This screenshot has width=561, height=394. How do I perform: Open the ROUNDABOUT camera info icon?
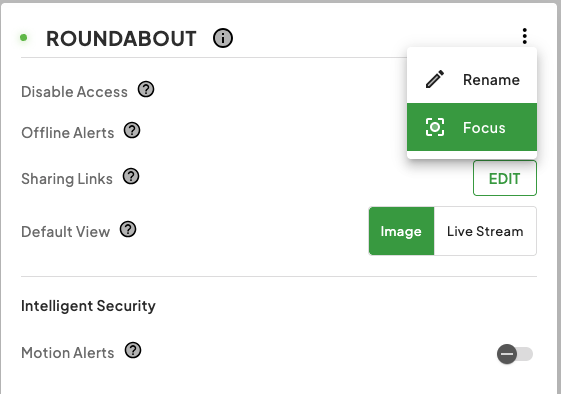(223, 38)
